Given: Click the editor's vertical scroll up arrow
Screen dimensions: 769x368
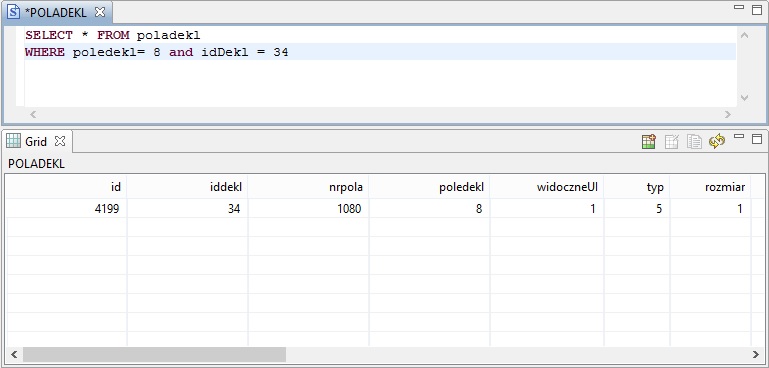Looking at the screenshot, I should pos(744,35).
